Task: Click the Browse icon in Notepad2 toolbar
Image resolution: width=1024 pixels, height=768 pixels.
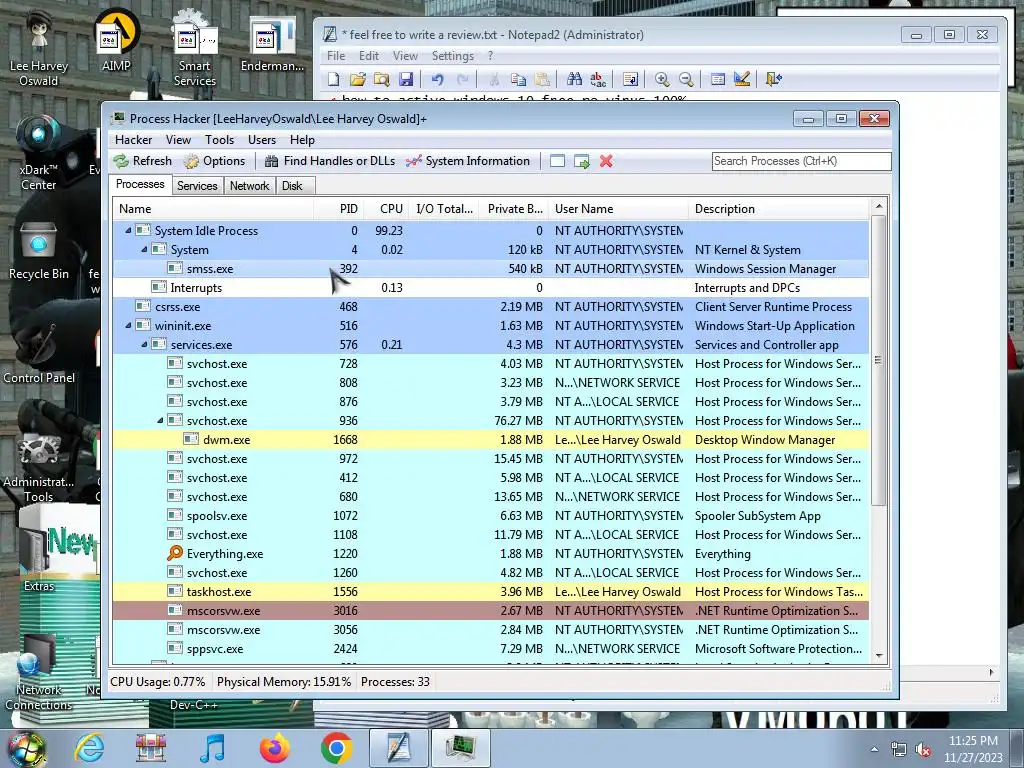Action: point(382,79)
